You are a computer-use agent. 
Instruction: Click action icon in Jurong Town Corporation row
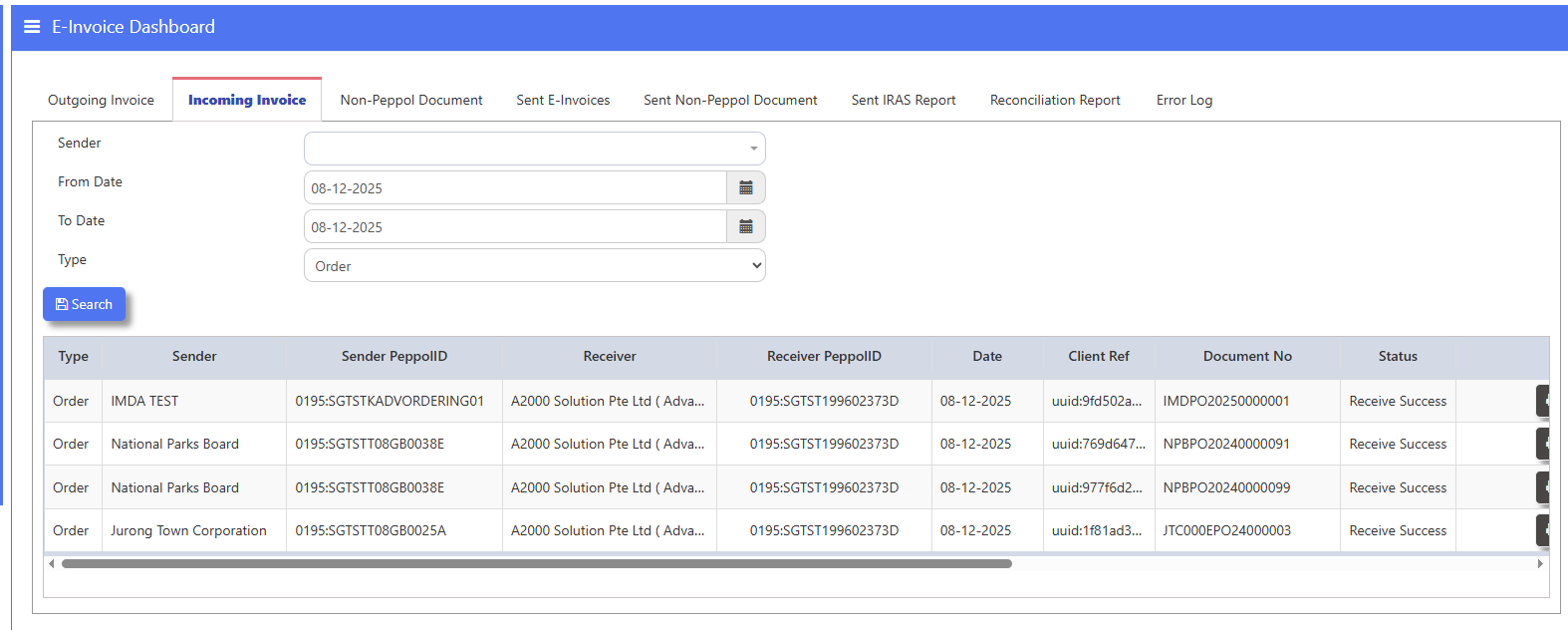pos(1543,530)
